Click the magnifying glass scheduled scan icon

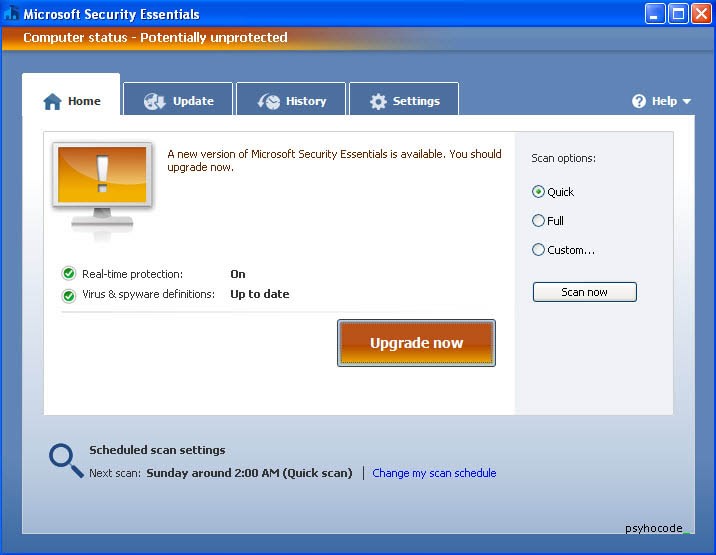[x=66, y=460]
